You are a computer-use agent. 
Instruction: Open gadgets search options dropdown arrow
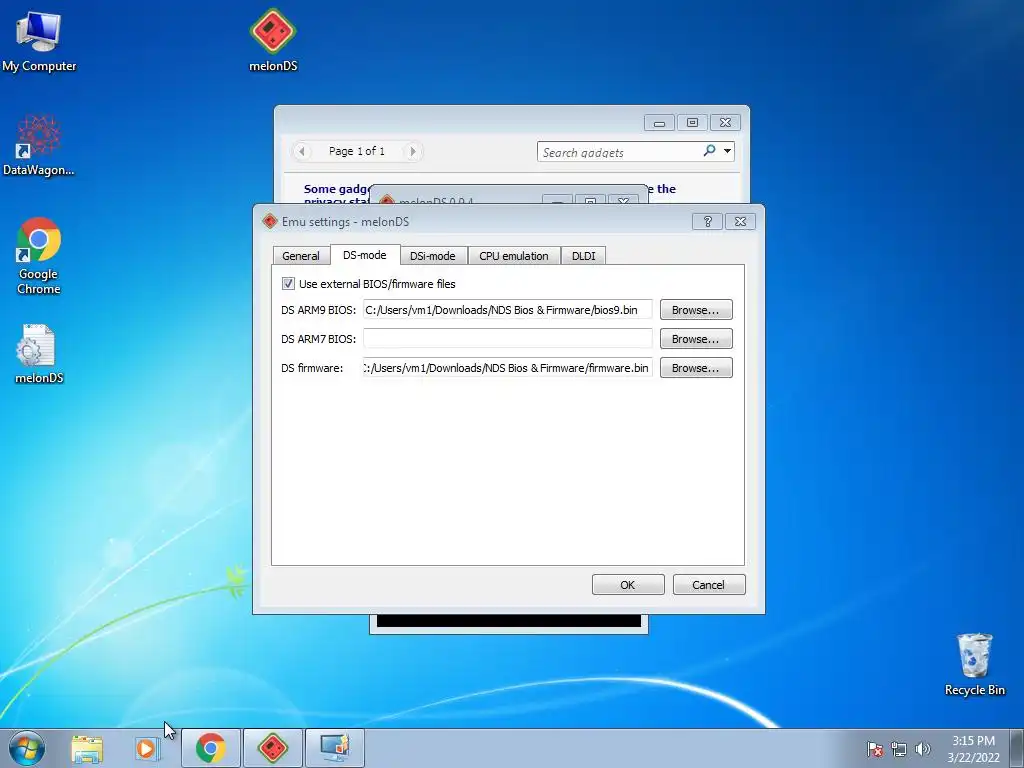[727, 151]
